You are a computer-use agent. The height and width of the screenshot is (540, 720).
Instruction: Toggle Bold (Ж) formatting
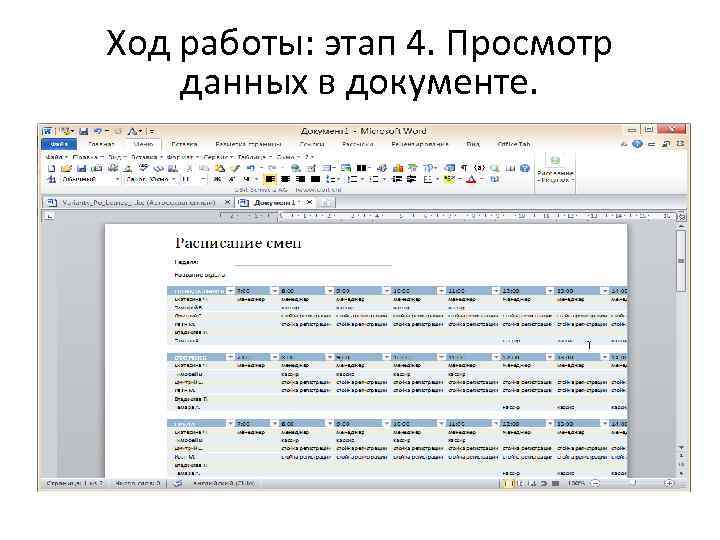pos(217,179)
